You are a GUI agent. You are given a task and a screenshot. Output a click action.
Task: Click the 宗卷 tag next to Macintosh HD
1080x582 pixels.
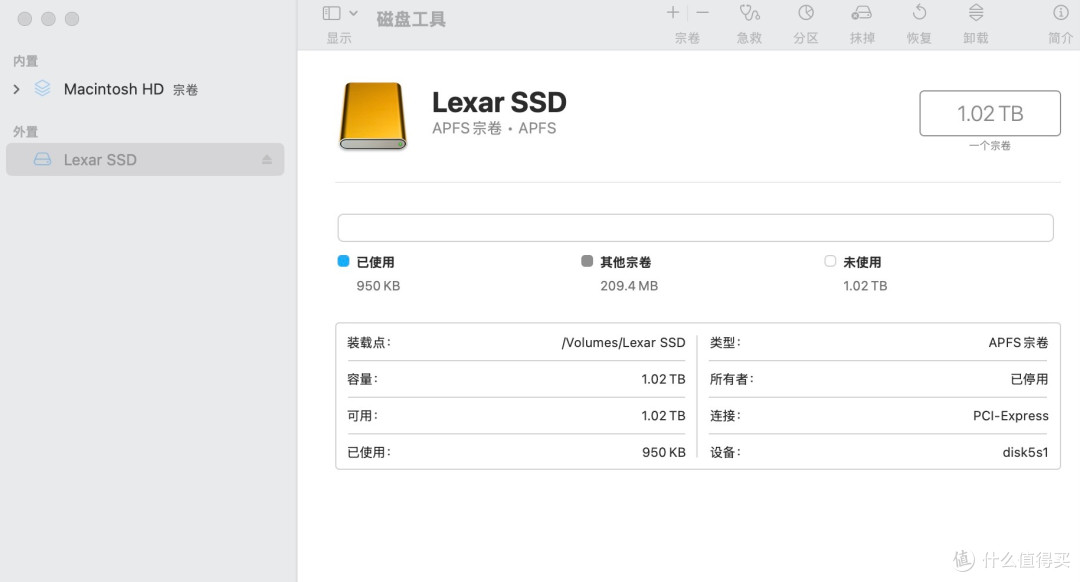(x=185, y=90)
